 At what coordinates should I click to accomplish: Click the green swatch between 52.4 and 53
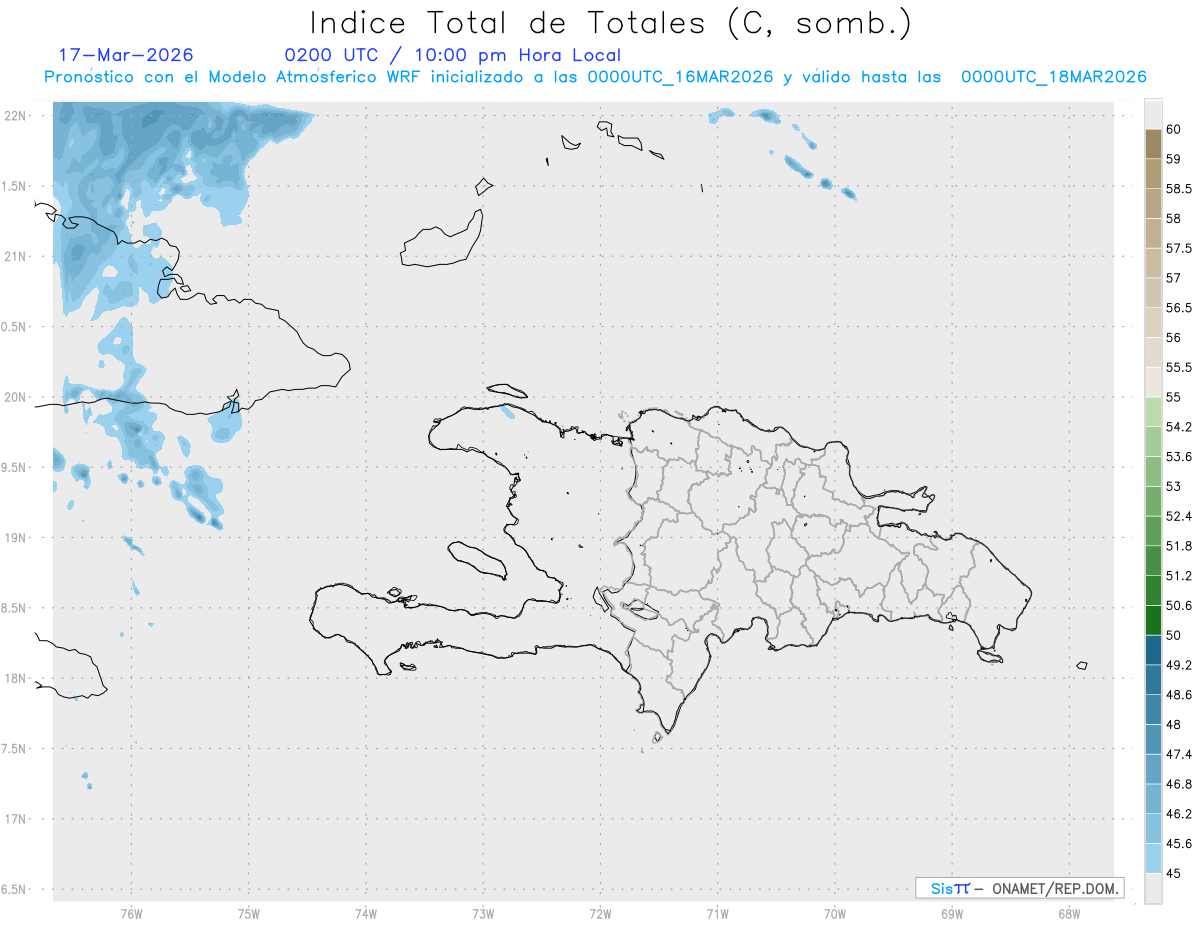[1153, 501]
